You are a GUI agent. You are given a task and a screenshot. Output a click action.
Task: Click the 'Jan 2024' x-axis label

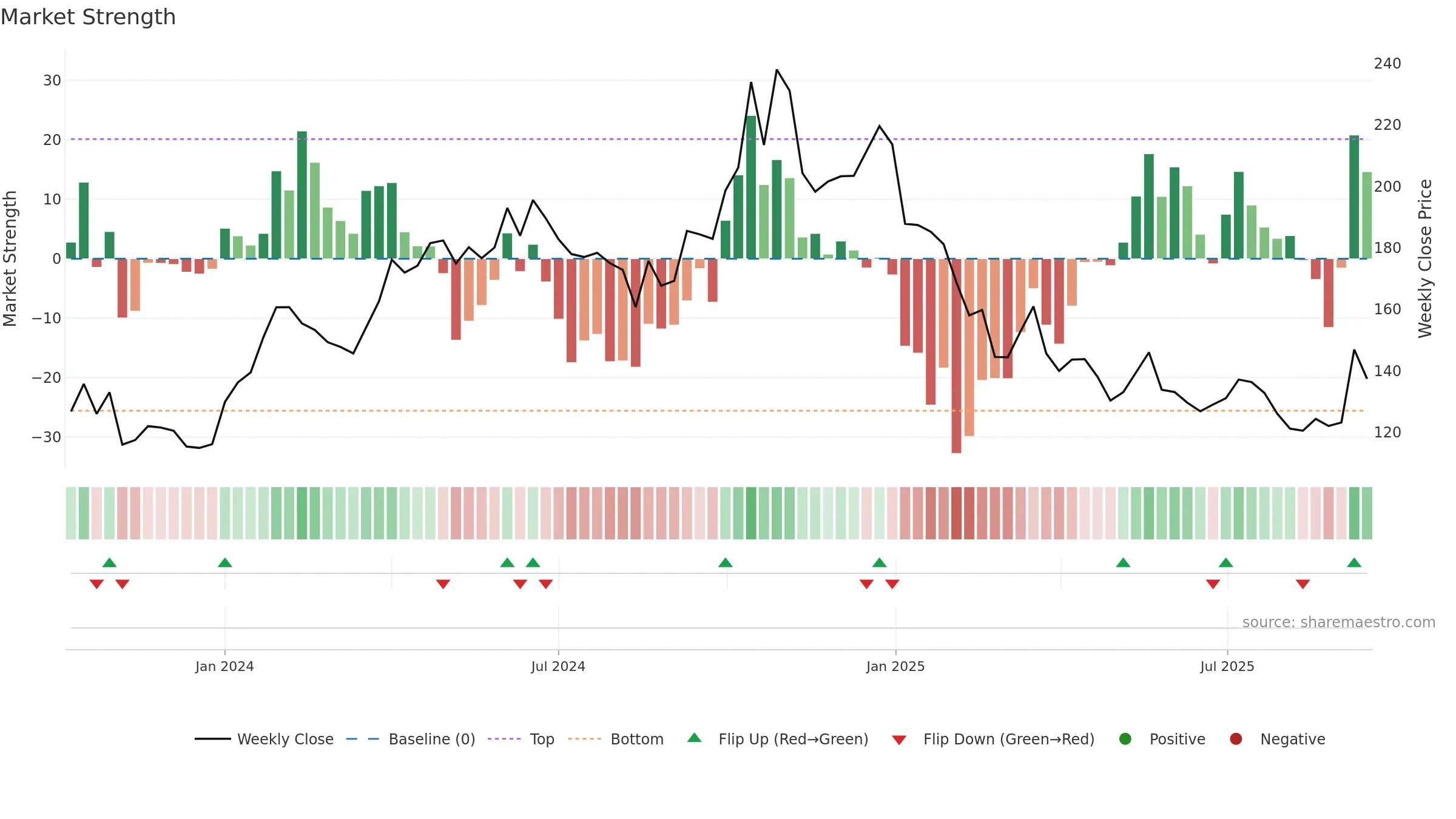coord(224,666)
